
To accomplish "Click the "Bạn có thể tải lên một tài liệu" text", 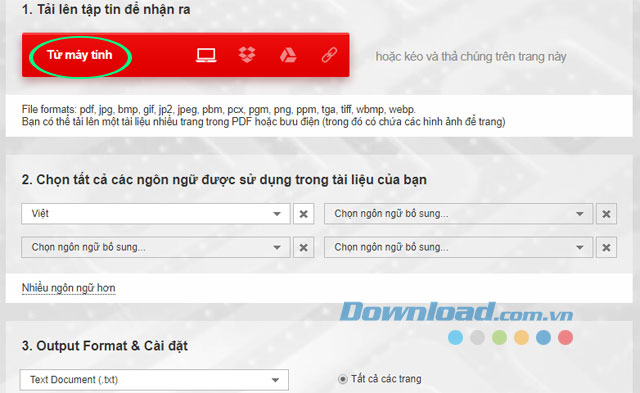I will coord(263,122).
